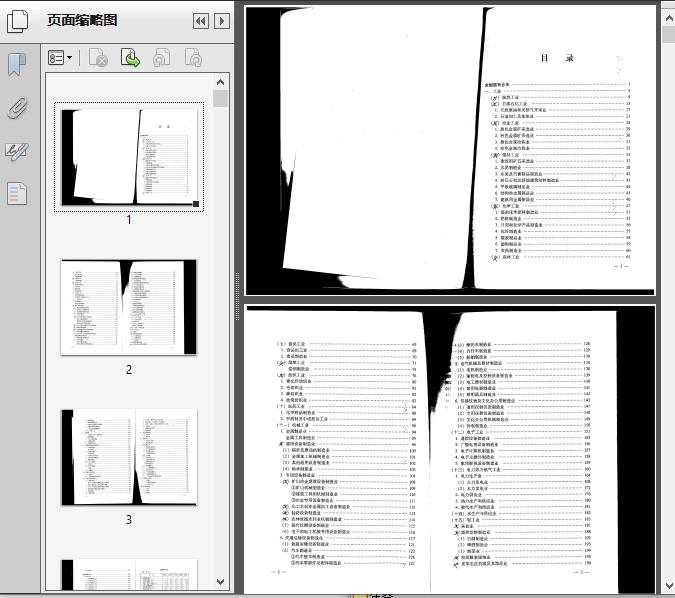Click the 目 录 heading on page

coord(557,58)
